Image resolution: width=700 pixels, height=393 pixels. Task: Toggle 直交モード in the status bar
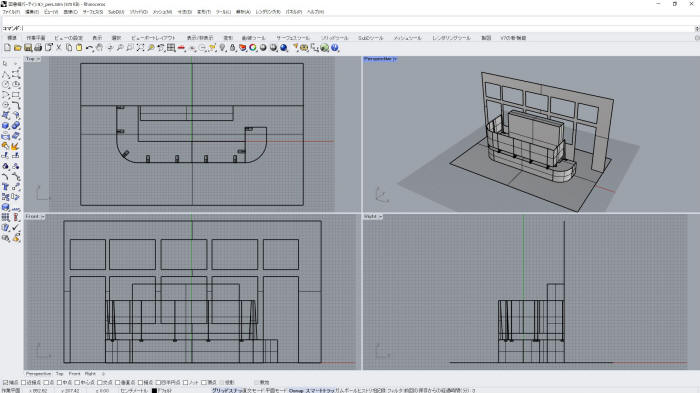click(x=253, y=390)
